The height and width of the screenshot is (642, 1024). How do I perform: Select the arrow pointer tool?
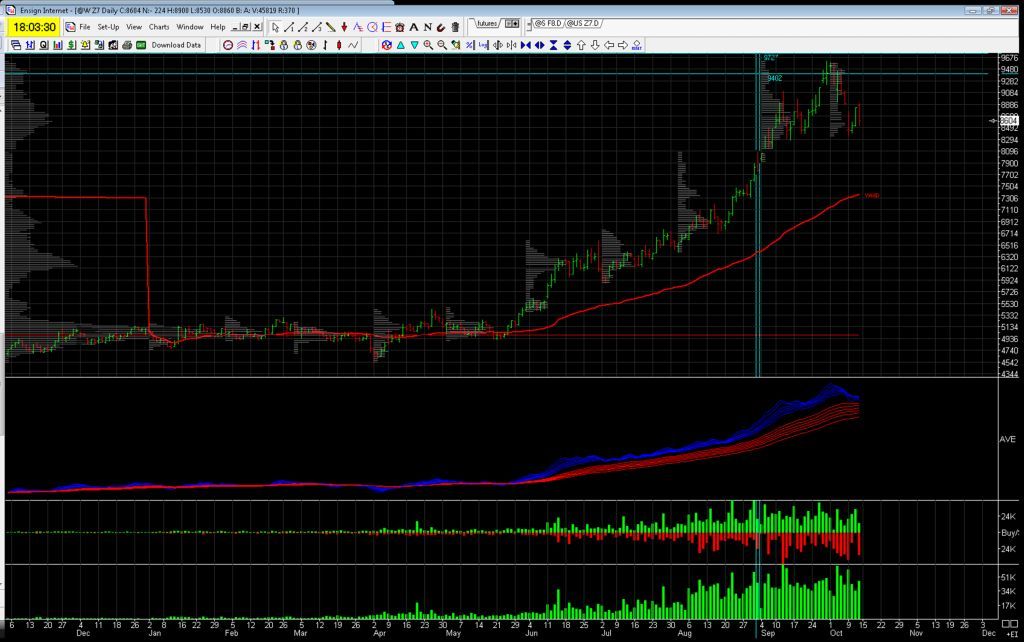tap(275, 27)
